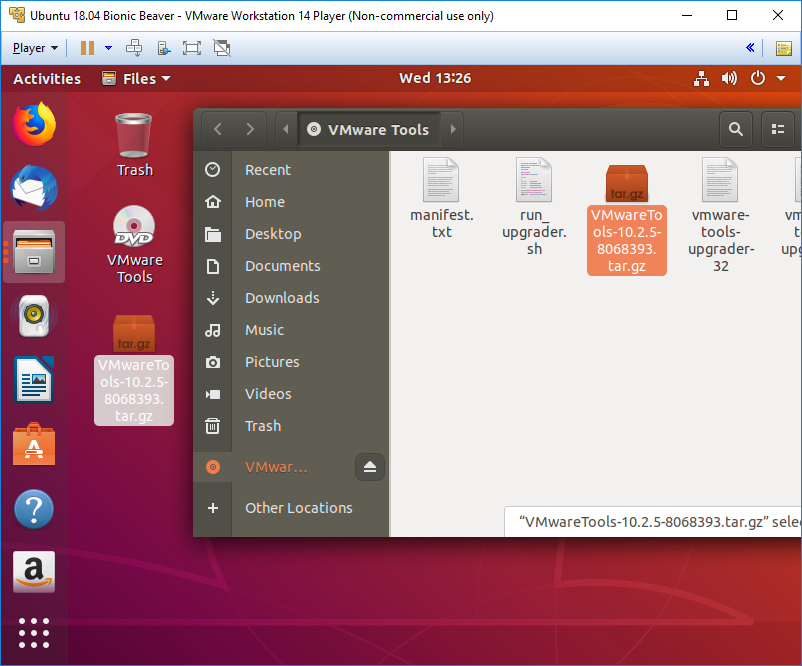Viewport: 802px width, 666px height.
Task: Launch Firefox from the dock
Action: (x=34, y=124)
